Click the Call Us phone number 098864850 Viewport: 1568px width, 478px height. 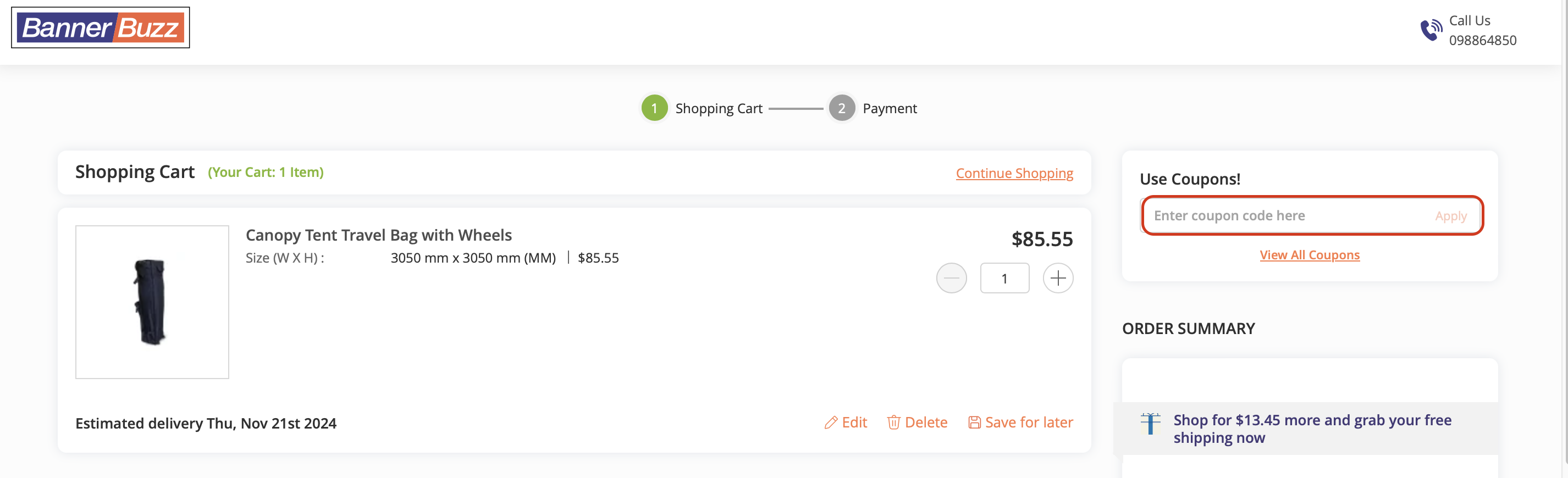point(1482,41)
